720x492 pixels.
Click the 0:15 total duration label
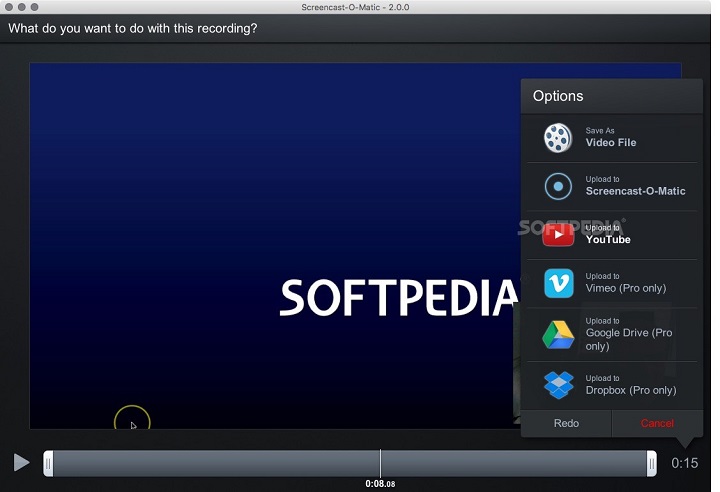pos(685,463)
